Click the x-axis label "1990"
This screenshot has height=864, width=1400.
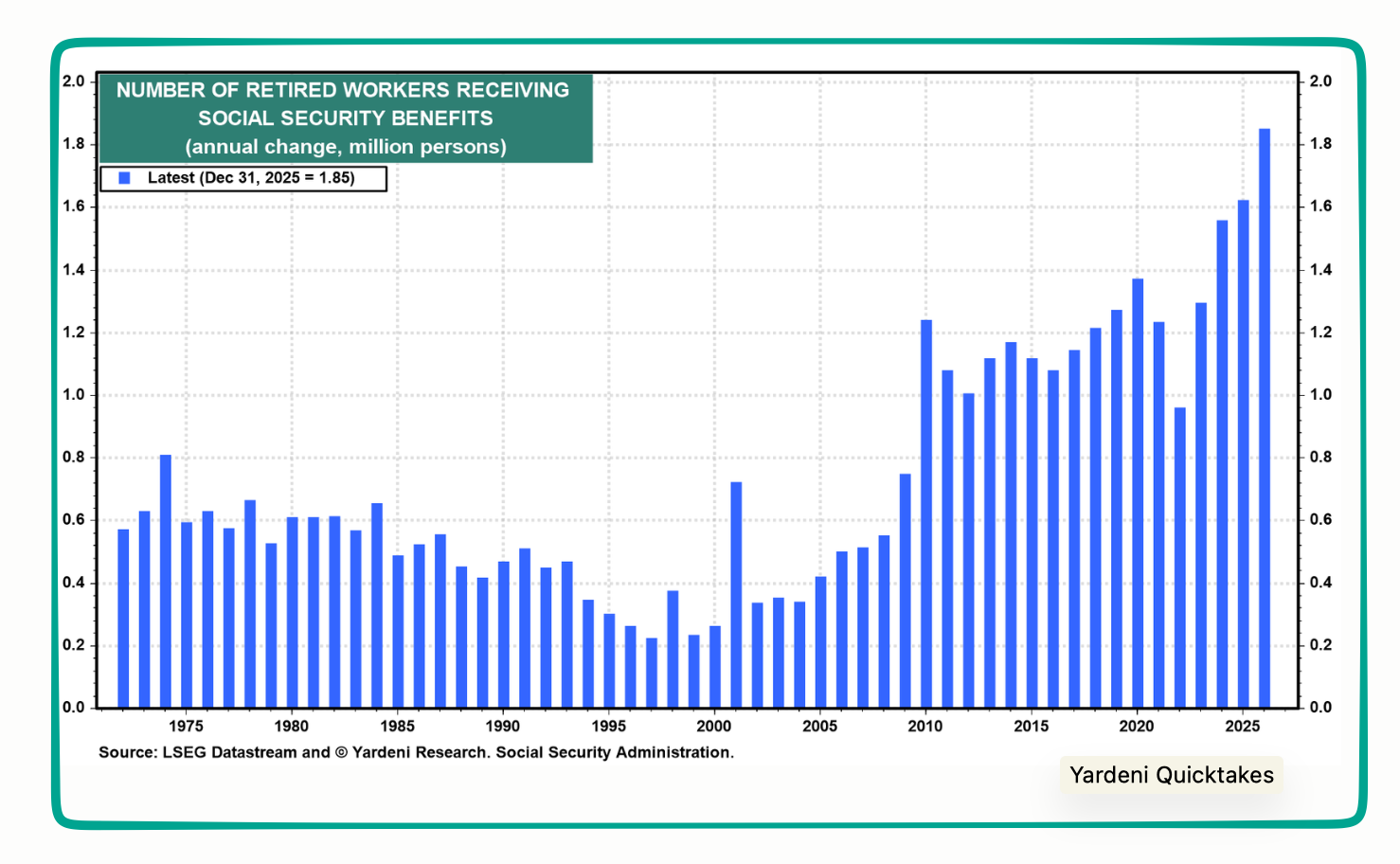(503, 727)
